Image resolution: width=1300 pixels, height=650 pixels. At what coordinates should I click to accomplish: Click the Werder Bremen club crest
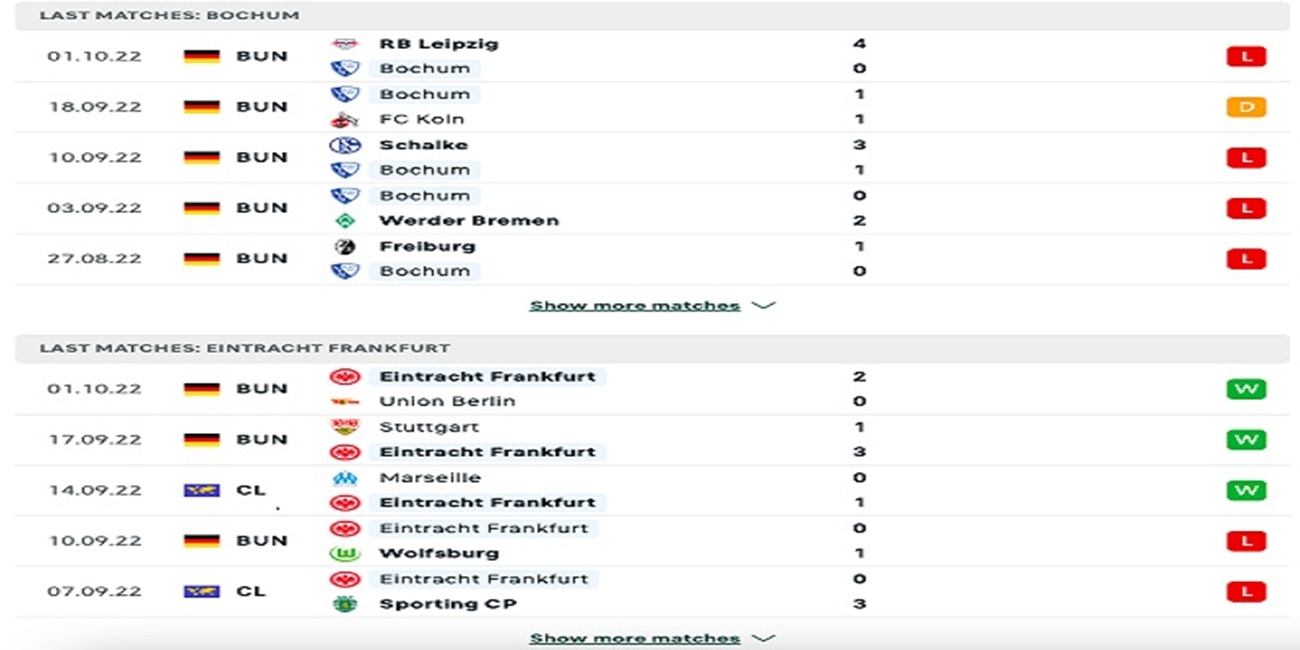[x=345, y=221]
